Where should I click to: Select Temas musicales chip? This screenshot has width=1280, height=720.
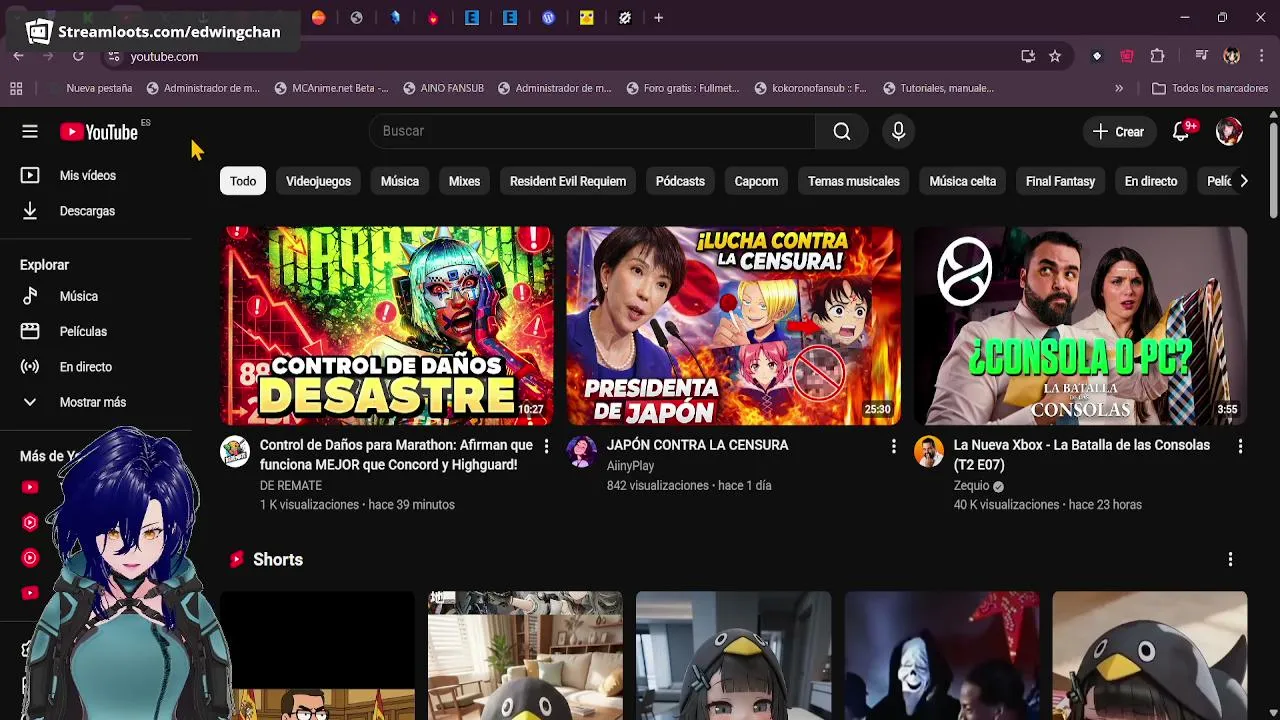[853, 181]
